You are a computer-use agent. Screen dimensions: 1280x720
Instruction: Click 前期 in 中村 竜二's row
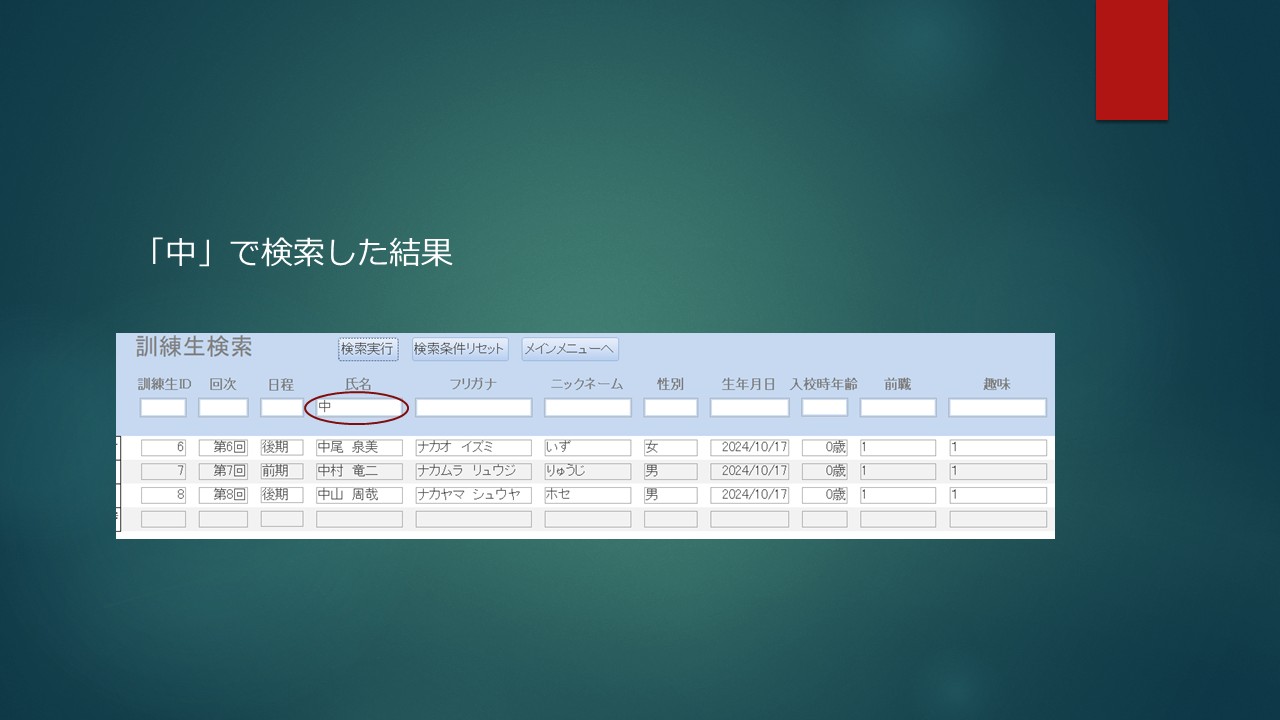[x=282, y=471]
